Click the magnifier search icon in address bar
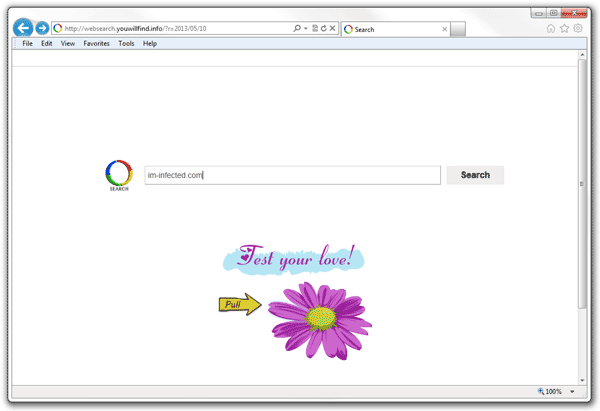600x411 pixels. click(x=297, y=28)
